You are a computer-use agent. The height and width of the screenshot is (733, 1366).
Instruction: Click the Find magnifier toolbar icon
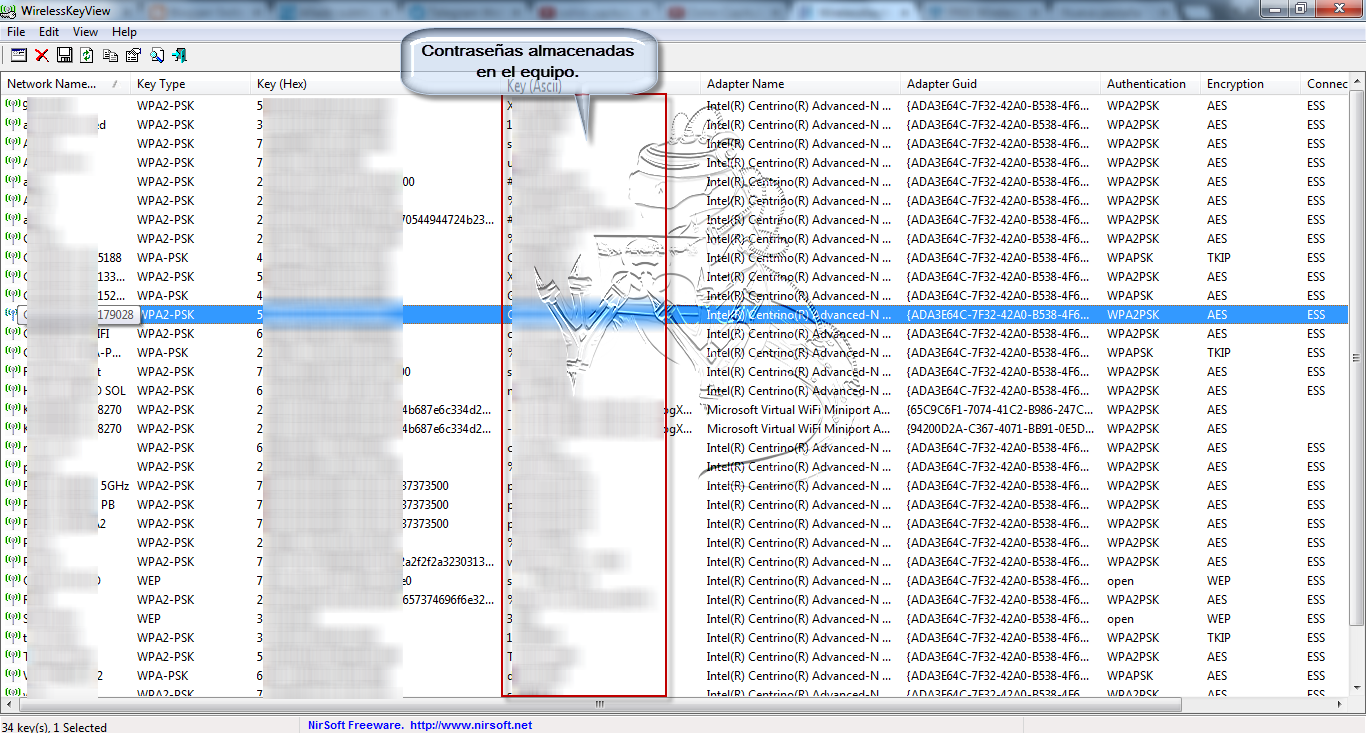coord(156,55)
